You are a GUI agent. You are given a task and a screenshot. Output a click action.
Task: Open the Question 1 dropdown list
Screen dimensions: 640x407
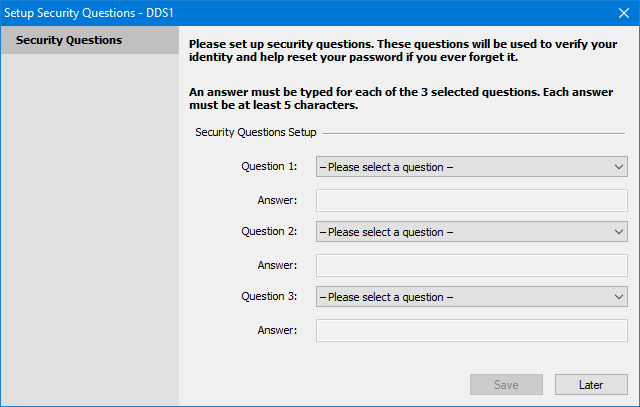471,167
